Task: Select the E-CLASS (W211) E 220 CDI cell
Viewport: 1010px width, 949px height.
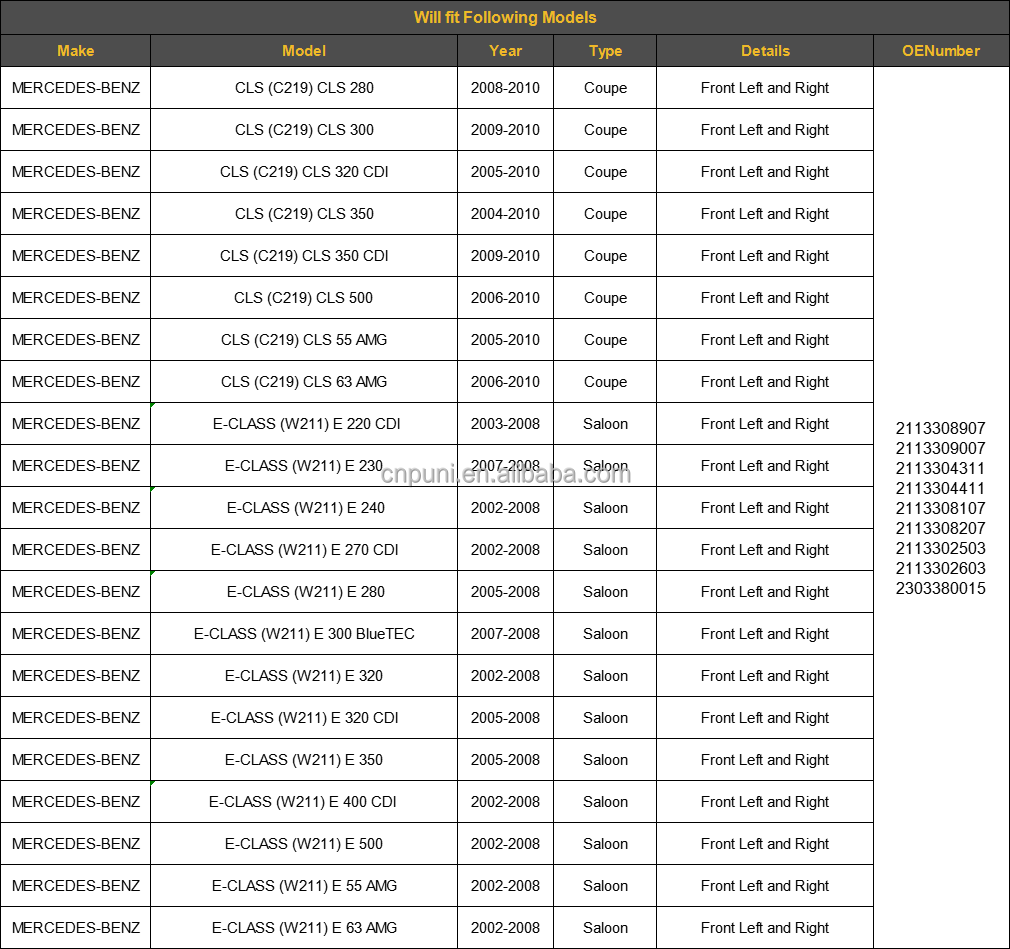Action: tap(304, 423)
